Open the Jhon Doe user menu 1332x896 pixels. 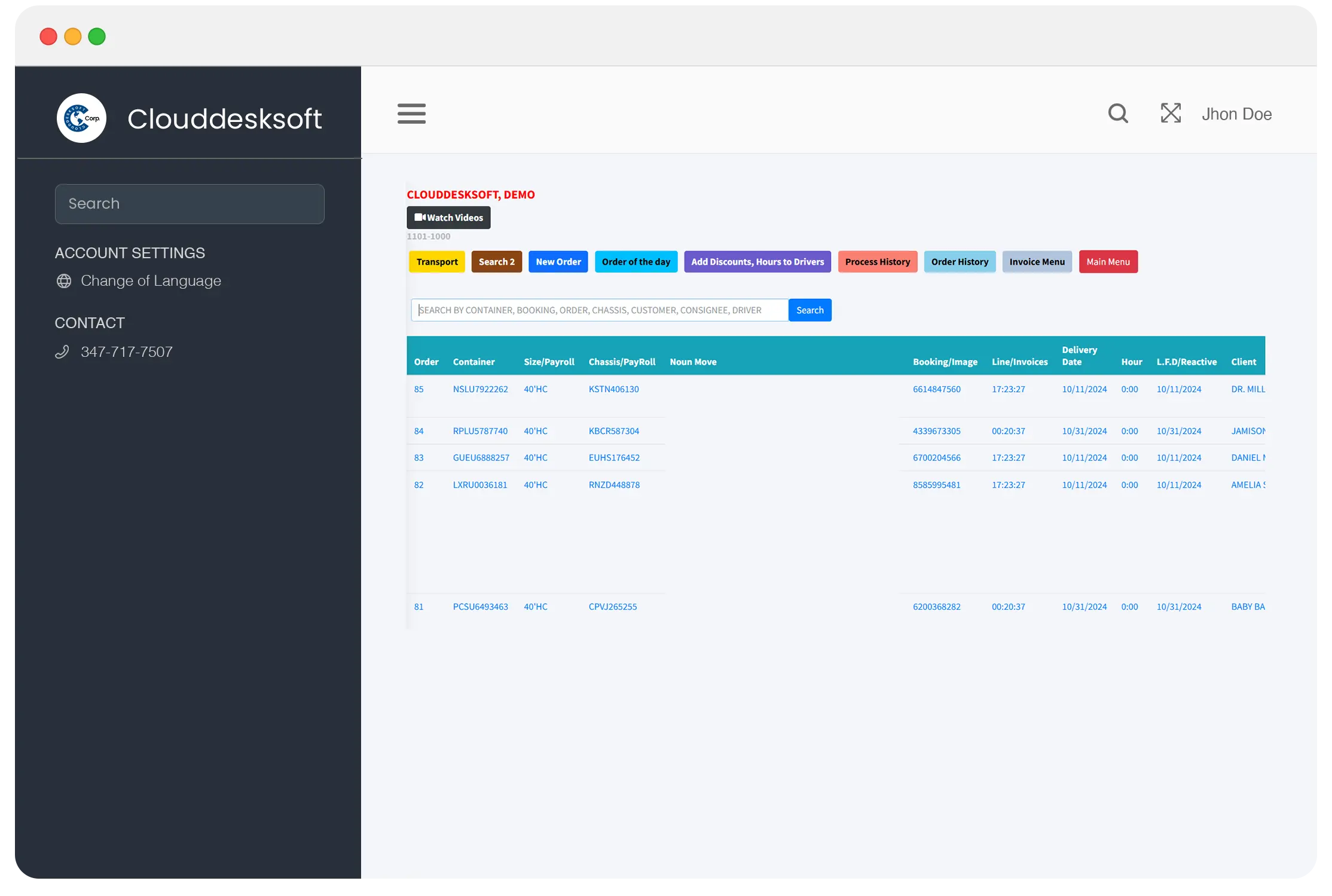click(1236, 114)
